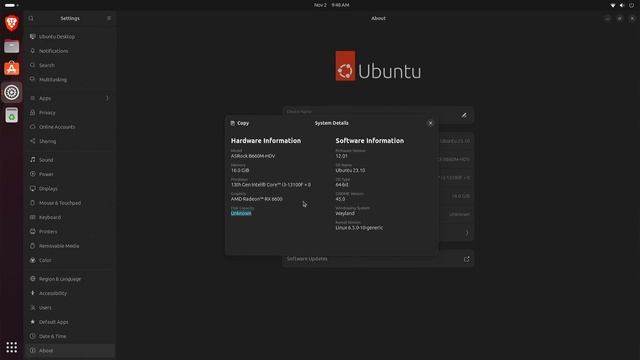Select Online Accounts in sidebar
The image size is (640, 360).
coord(70,127)
